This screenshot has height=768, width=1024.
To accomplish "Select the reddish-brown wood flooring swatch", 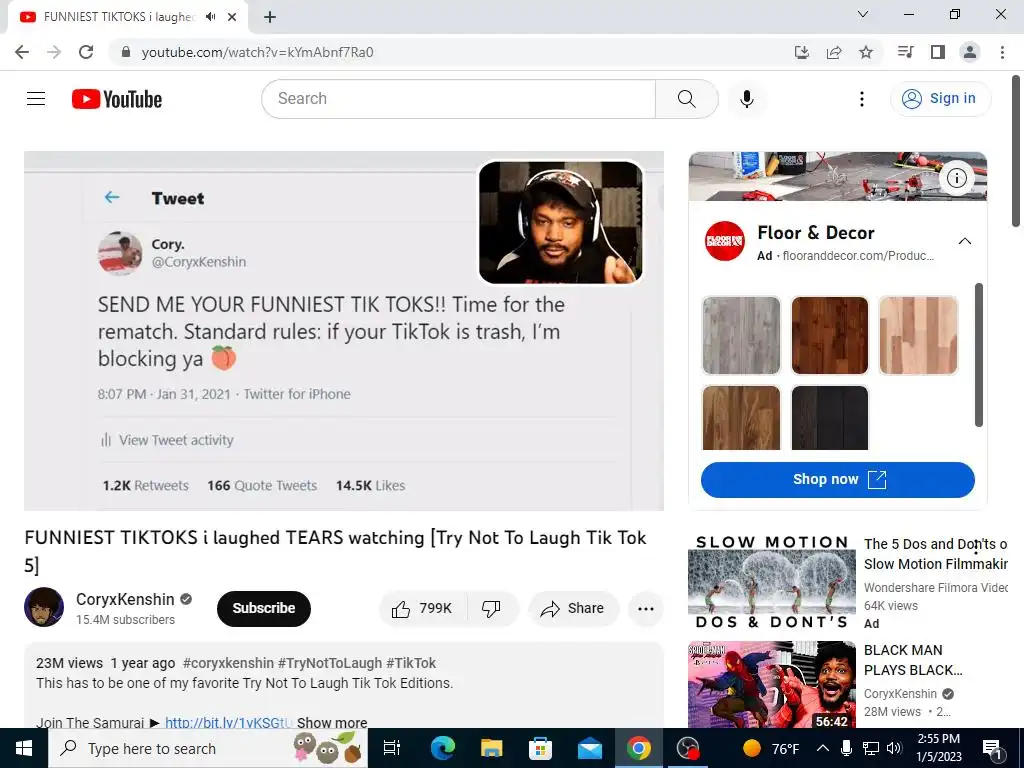I will 829,336.
